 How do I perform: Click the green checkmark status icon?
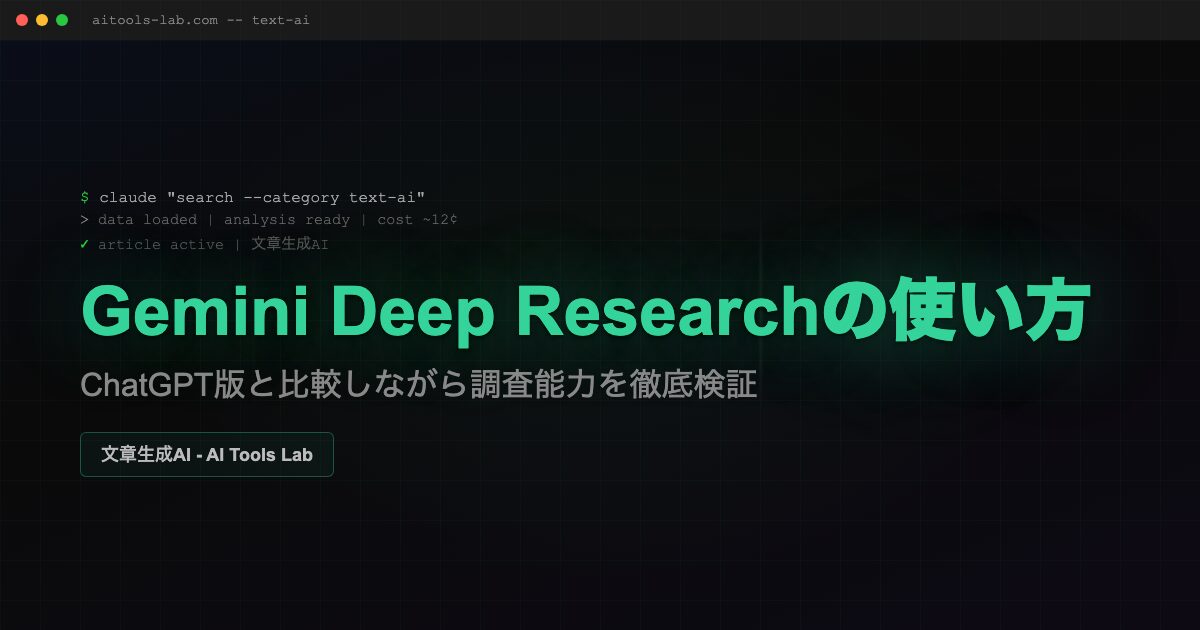coord(84,244)
